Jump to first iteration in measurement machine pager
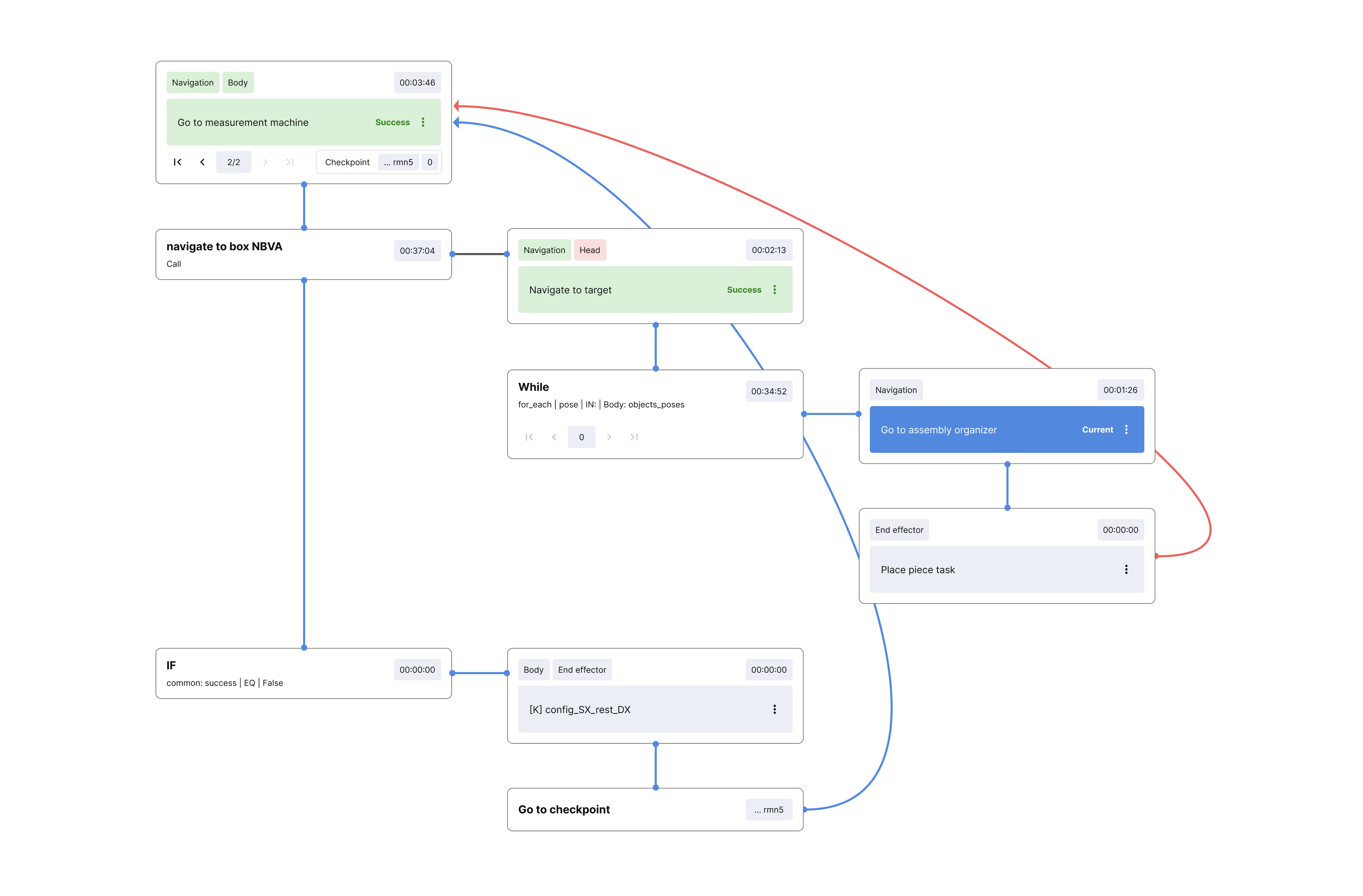The height and width of the screenshot is (896, 1363). [178, 162]
